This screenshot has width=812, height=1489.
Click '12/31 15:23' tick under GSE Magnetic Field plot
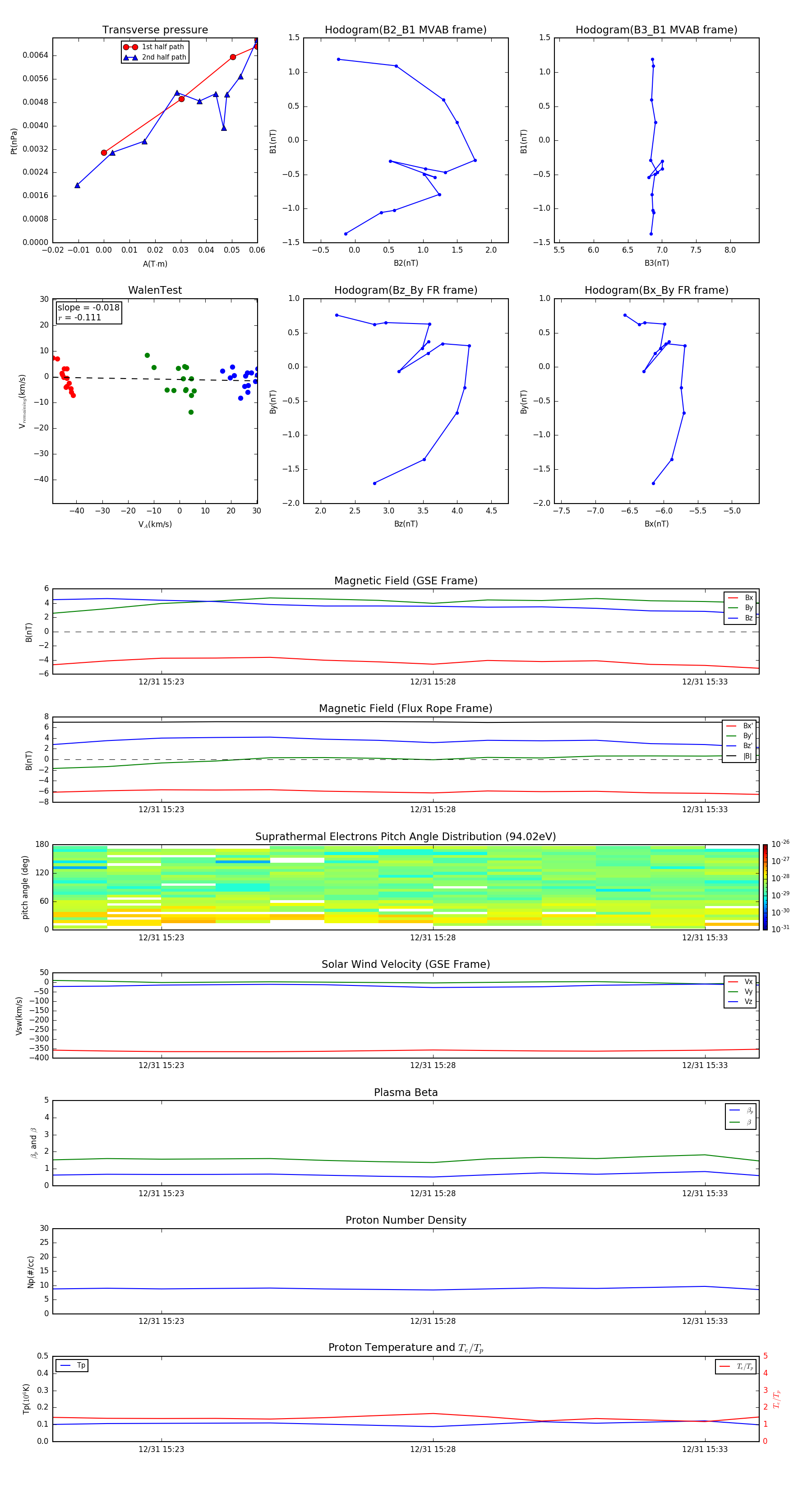(161, 682)
